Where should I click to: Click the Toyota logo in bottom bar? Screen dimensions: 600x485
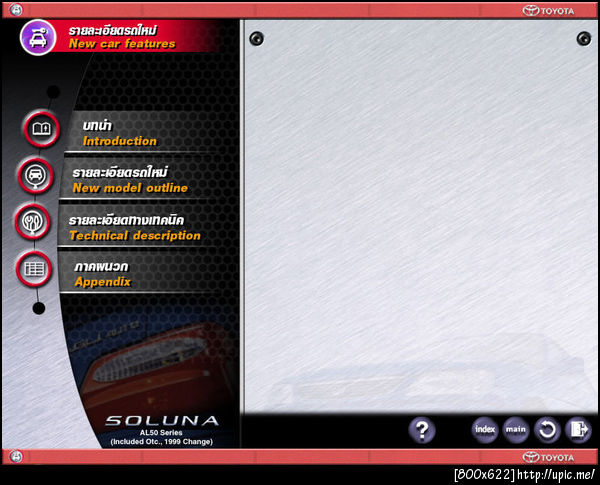(548, 457)
